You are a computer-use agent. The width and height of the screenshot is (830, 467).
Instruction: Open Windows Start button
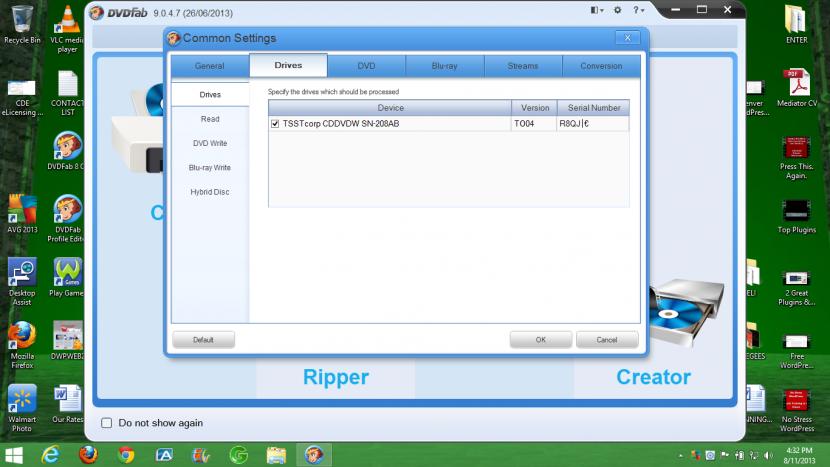point(13,455)
